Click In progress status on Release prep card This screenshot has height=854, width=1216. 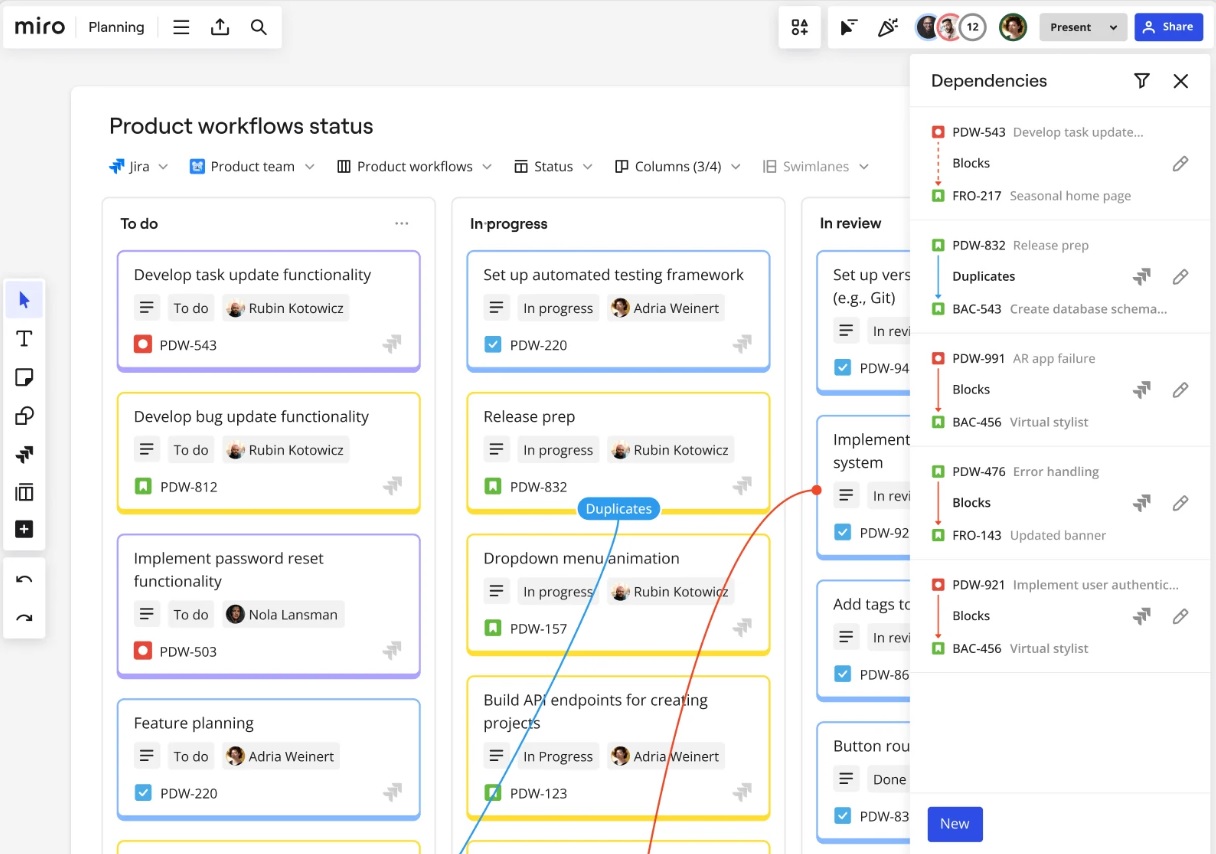pos(558,450)
